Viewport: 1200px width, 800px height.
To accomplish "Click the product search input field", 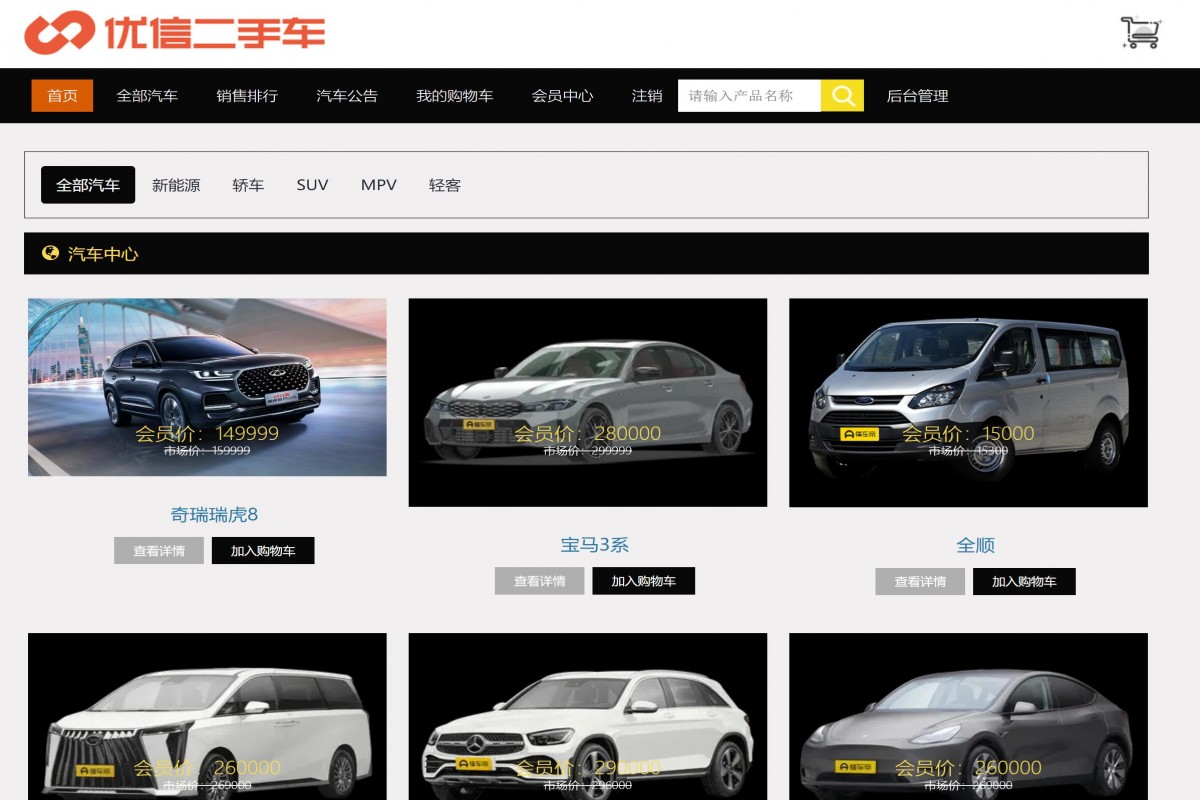I will tap(750, 95).
